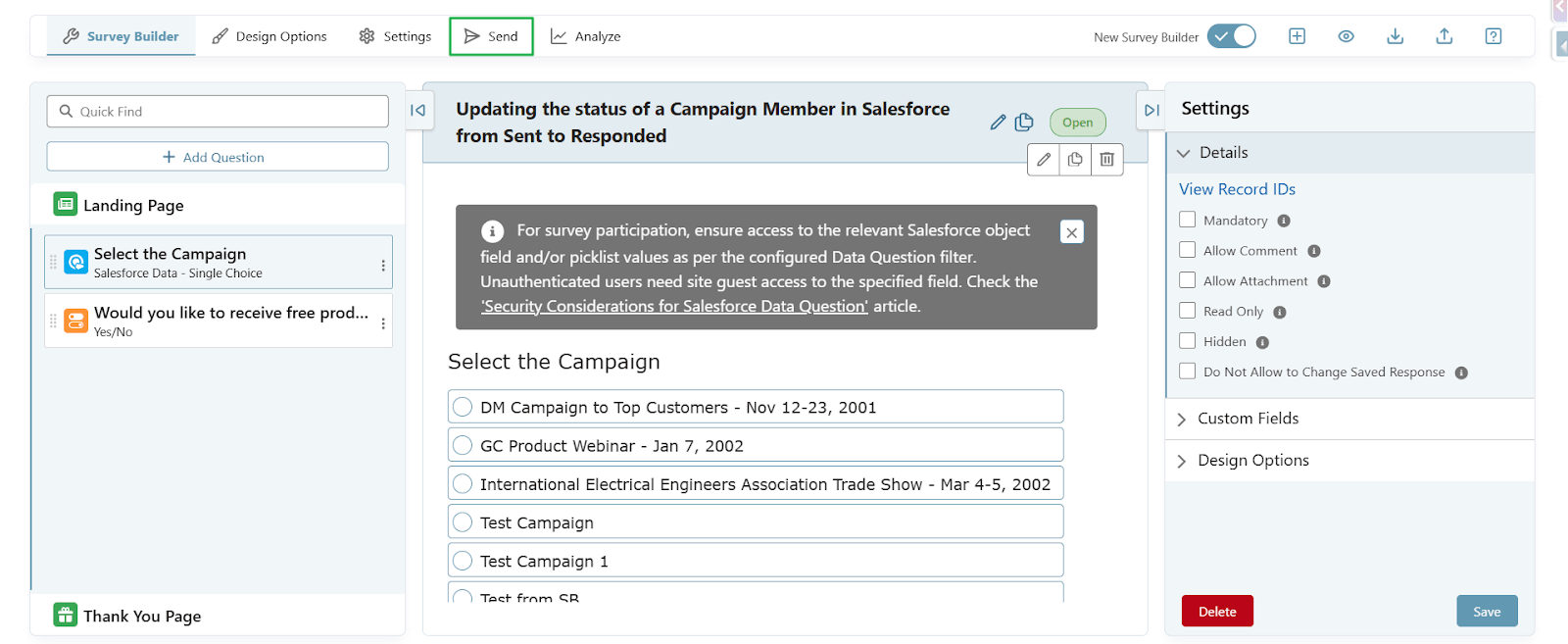The image size is (1568, 644).
Task: Check the Hidden checkbox
Action: pyautogui.click(x=1188, y=341)
